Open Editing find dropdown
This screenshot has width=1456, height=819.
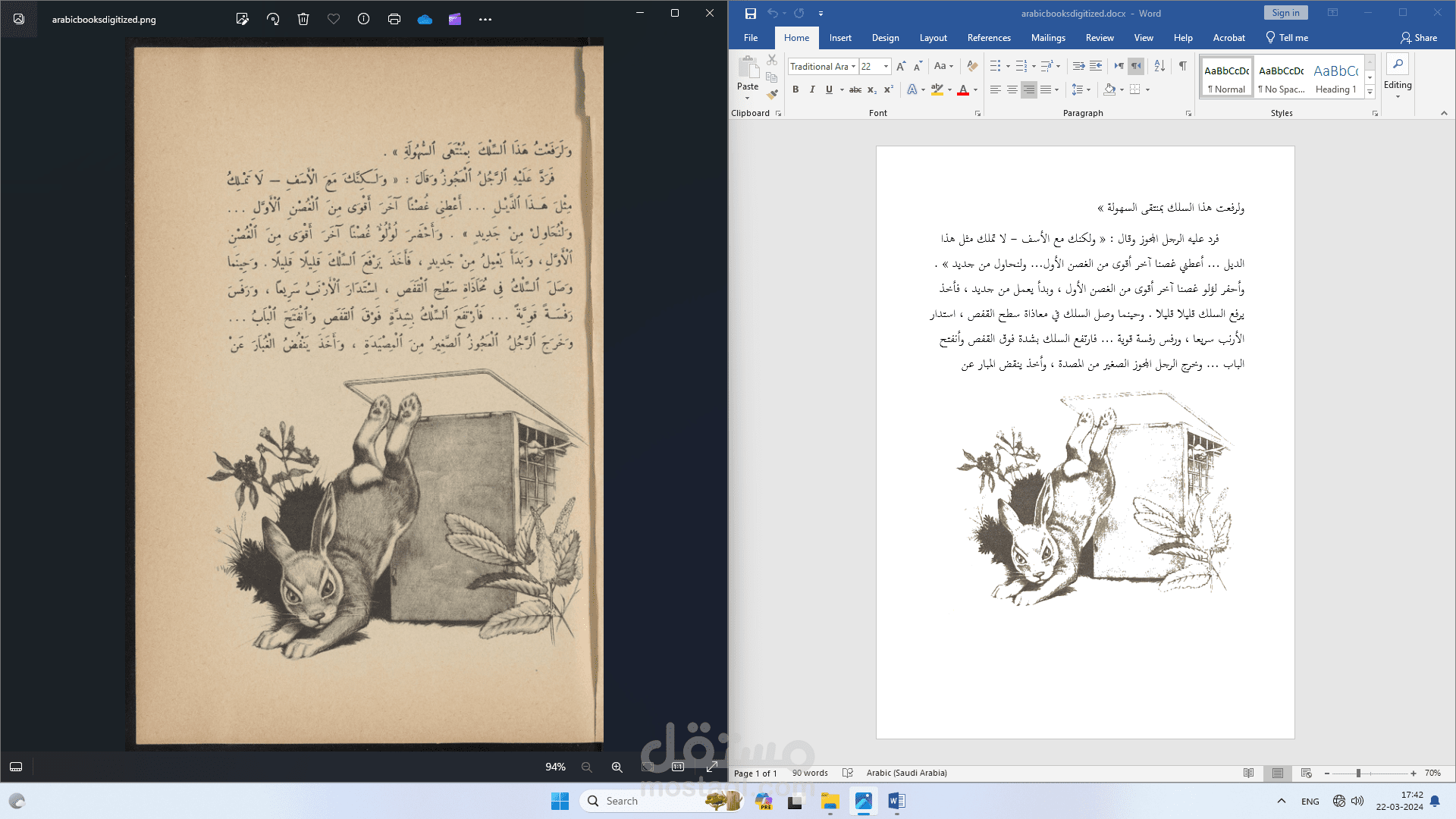pos(1398,77)
